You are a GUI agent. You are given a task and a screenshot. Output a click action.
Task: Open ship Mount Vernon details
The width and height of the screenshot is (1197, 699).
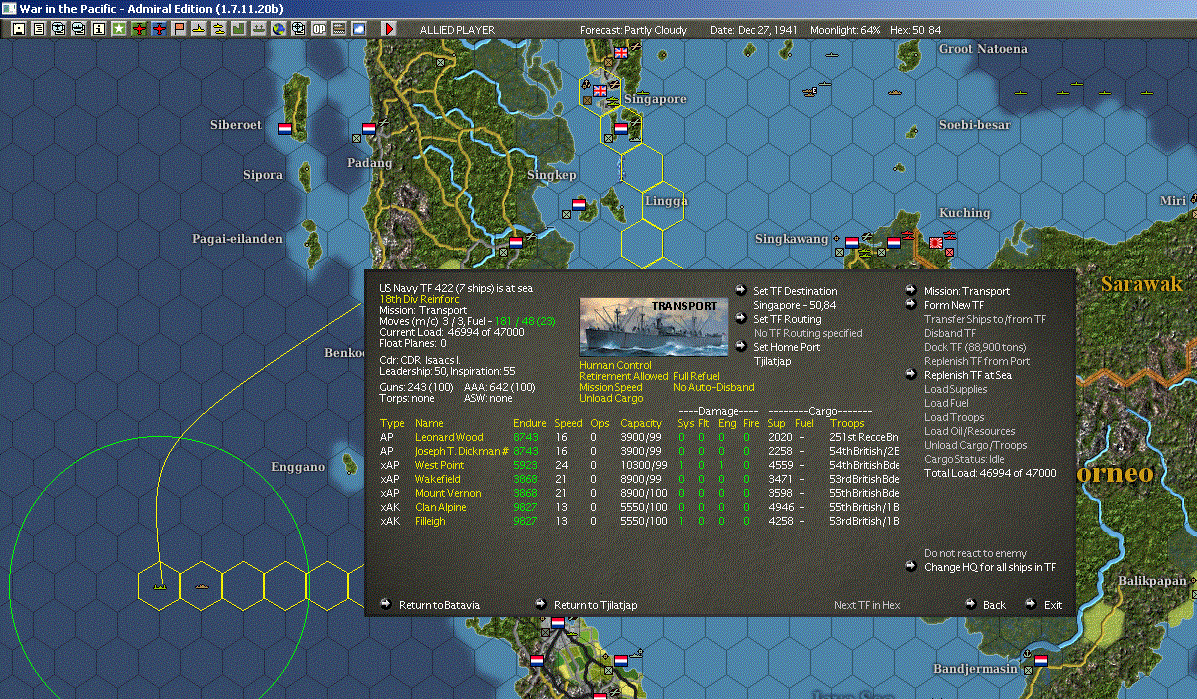(448, 493)
